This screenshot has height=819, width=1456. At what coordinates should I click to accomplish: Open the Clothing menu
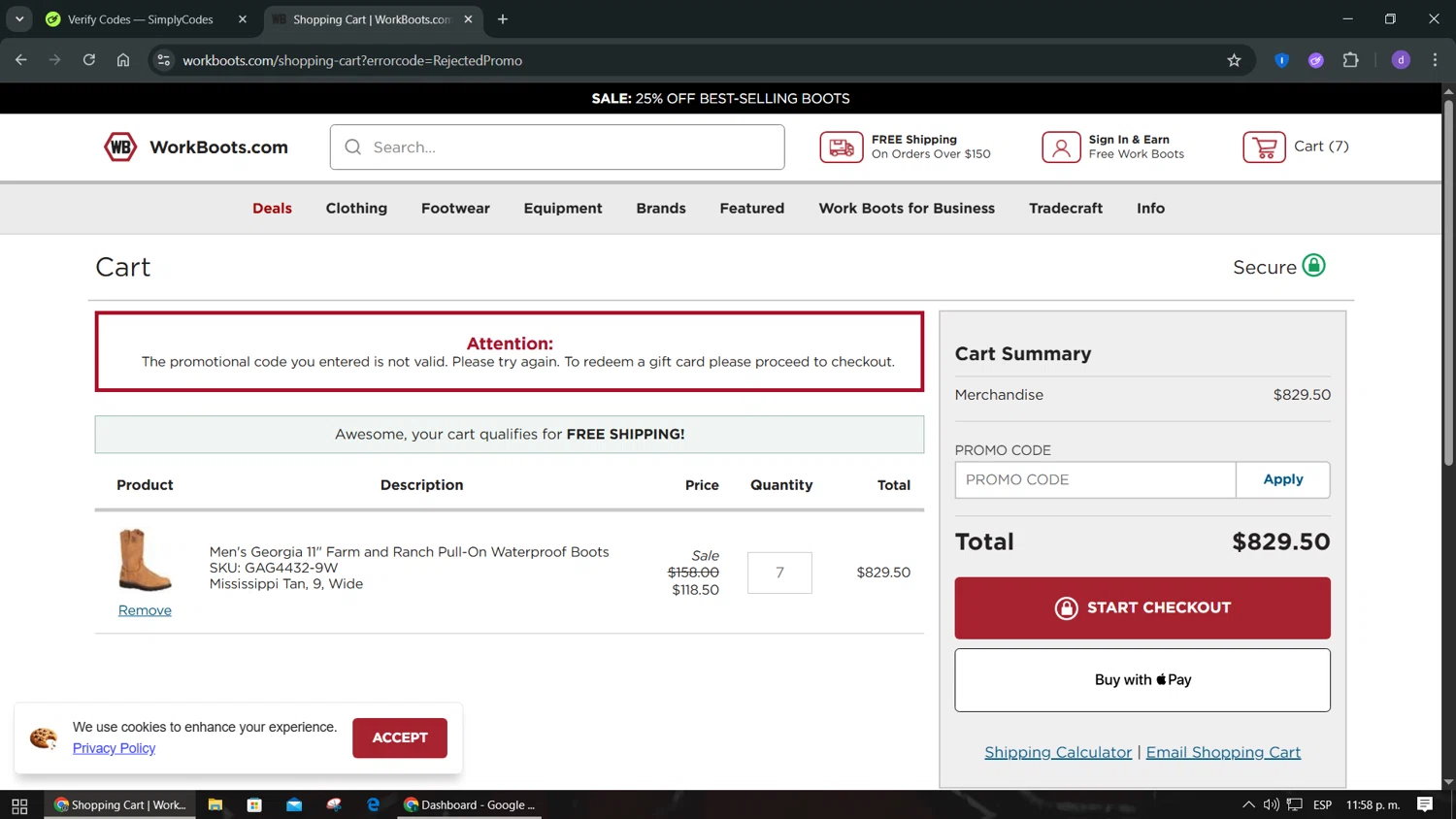pos(356,208)
